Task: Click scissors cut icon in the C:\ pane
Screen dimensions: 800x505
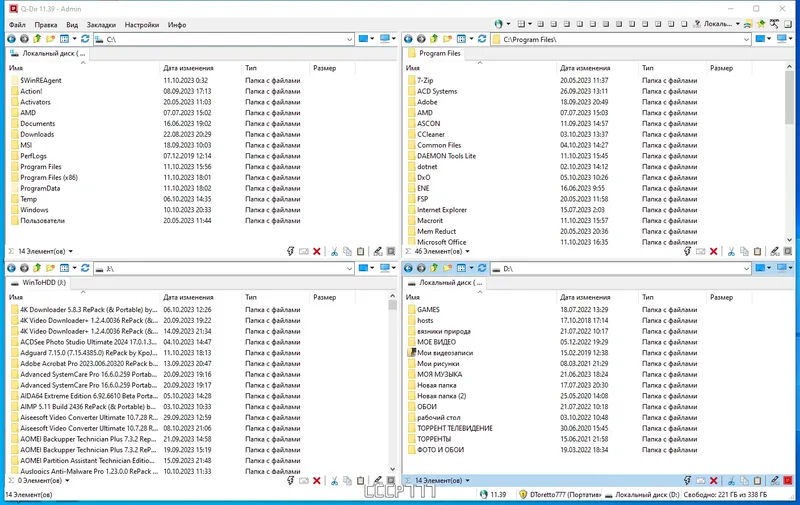Action: (x=334, y=251)
